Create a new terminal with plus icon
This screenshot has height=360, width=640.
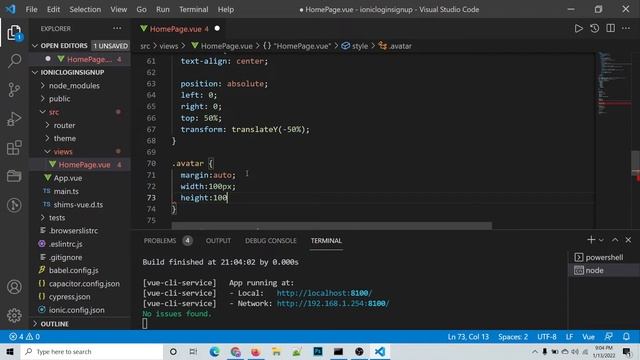click(591, 240)
